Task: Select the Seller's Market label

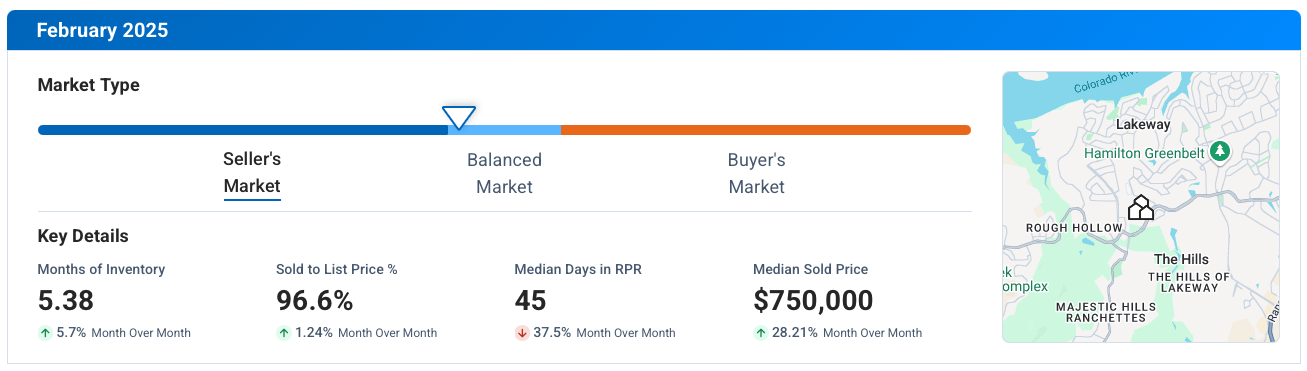Action: (x=252, y=173)
